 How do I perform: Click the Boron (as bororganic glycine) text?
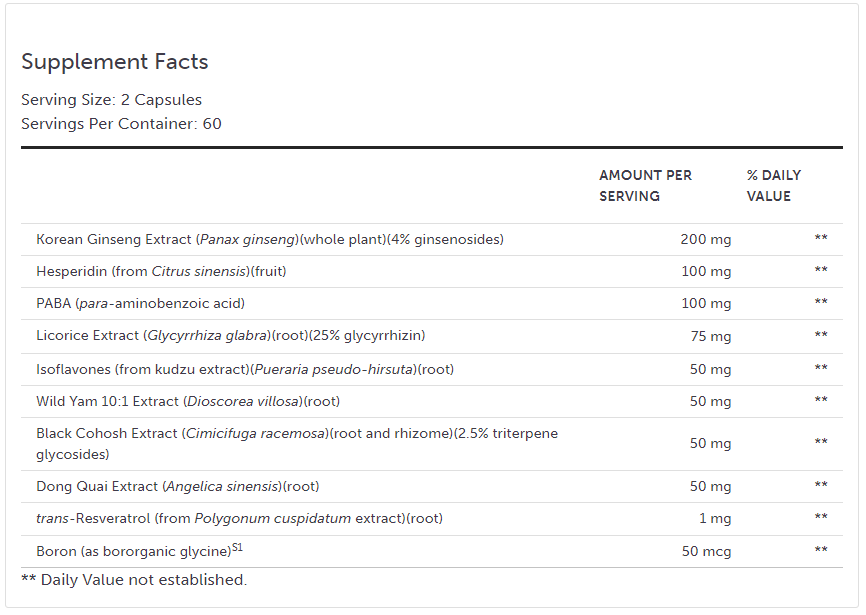click(132, 552)
